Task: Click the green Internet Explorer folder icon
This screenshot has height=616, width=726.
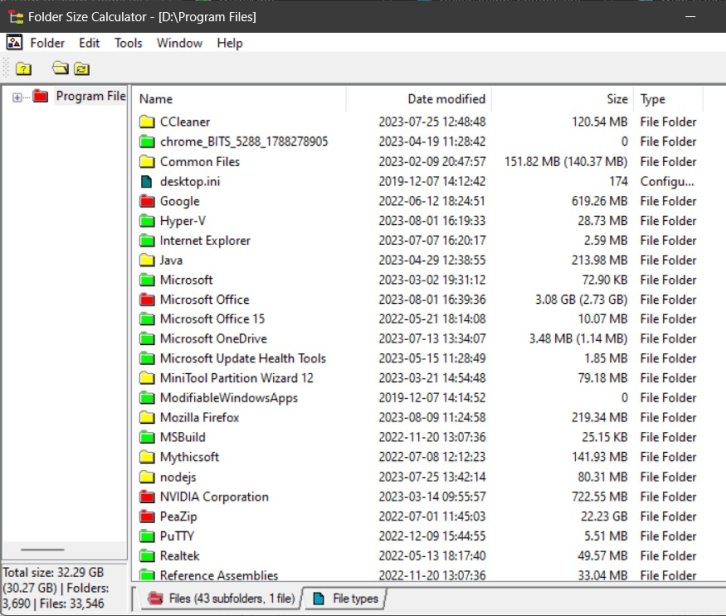Action: pos(147,240)
